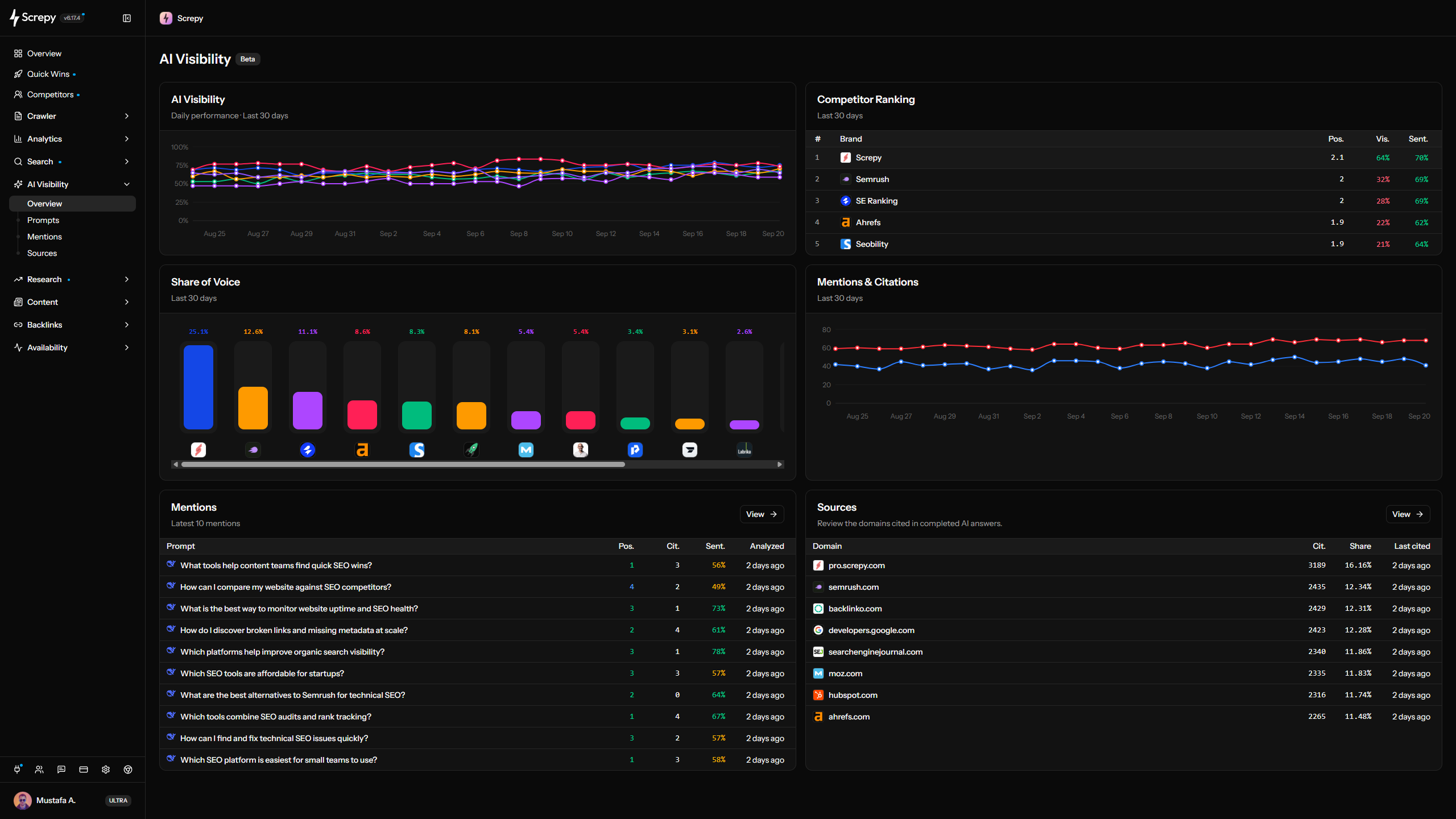Expand the Availability sidebar section
Image resolution: width=1456 pixels, height=819 pixels.
click(72, 348)
